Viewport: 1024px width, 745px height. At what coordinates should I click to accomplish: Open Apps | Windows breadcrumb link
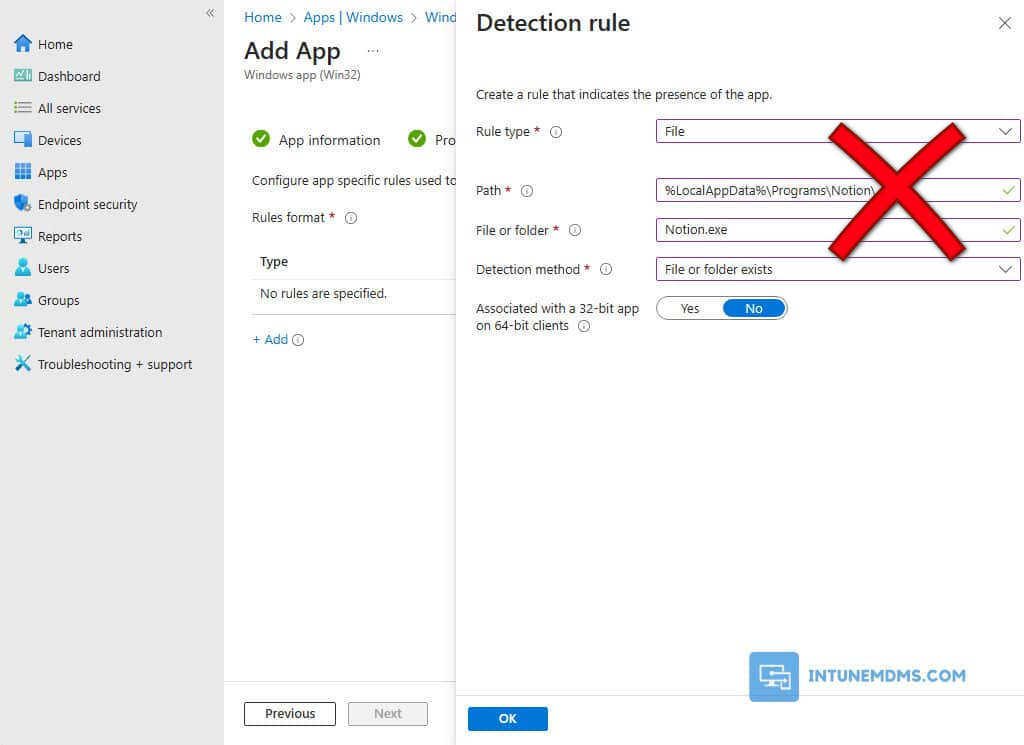click(x=353, y=18)
